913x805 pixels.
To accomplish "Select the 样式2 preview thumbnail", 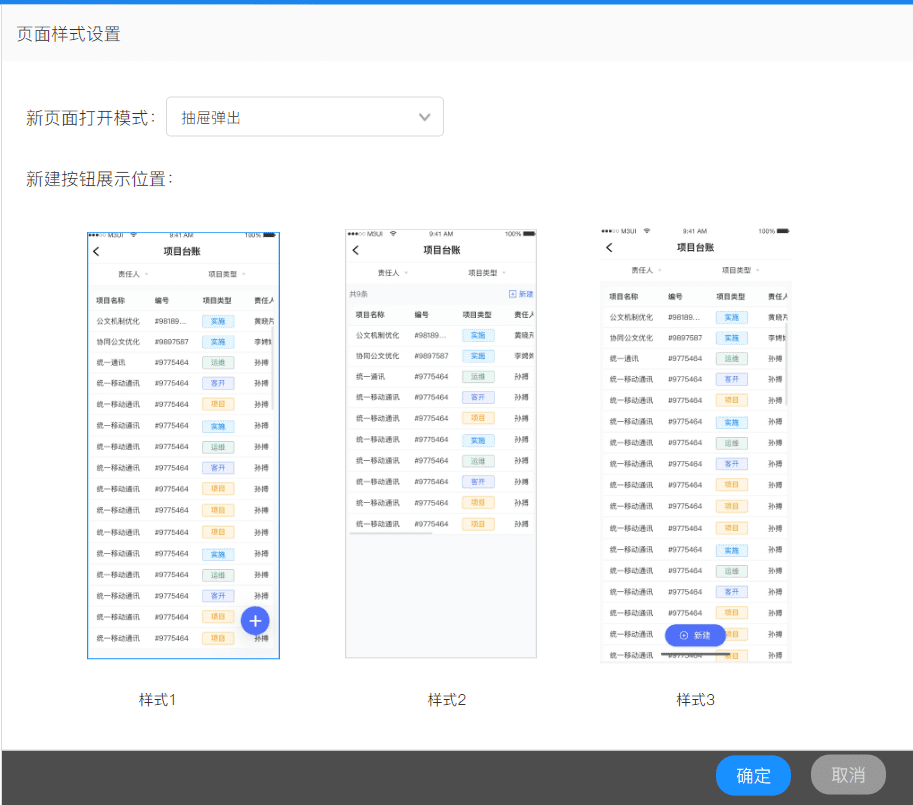I will [441, 444].
